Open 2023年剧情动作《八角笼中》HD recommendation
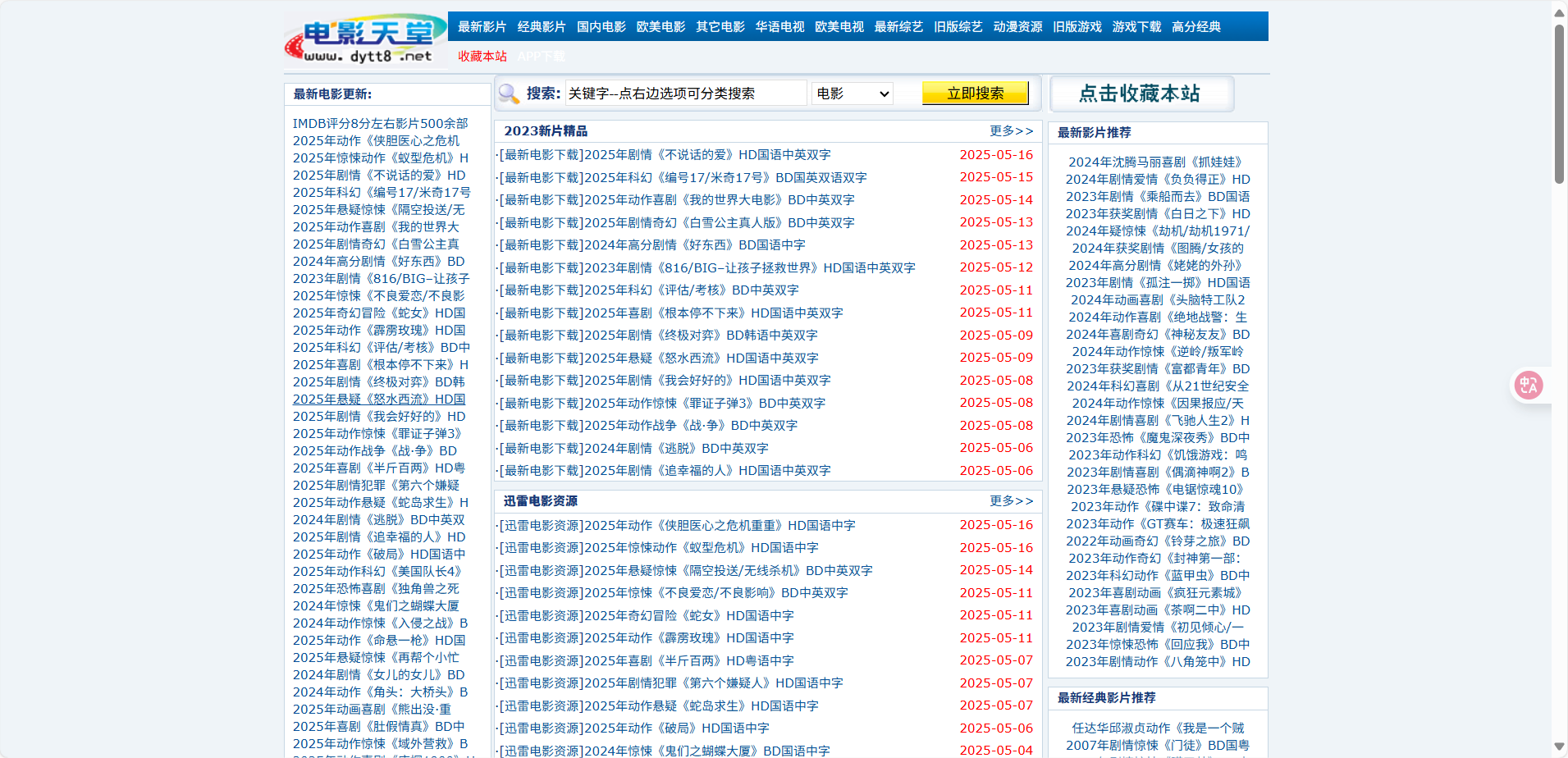This screenshot has height=758, width=1568. click(1158, 662)
